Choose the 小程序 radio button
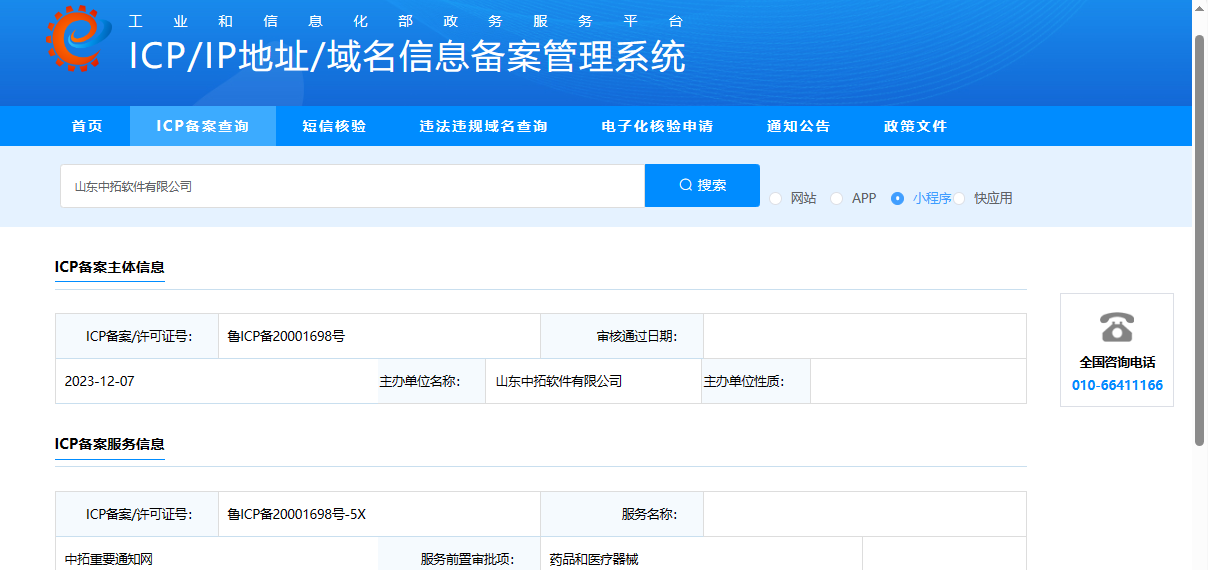This screenshot has width=1208, height=570. click(x=898, y=199)
